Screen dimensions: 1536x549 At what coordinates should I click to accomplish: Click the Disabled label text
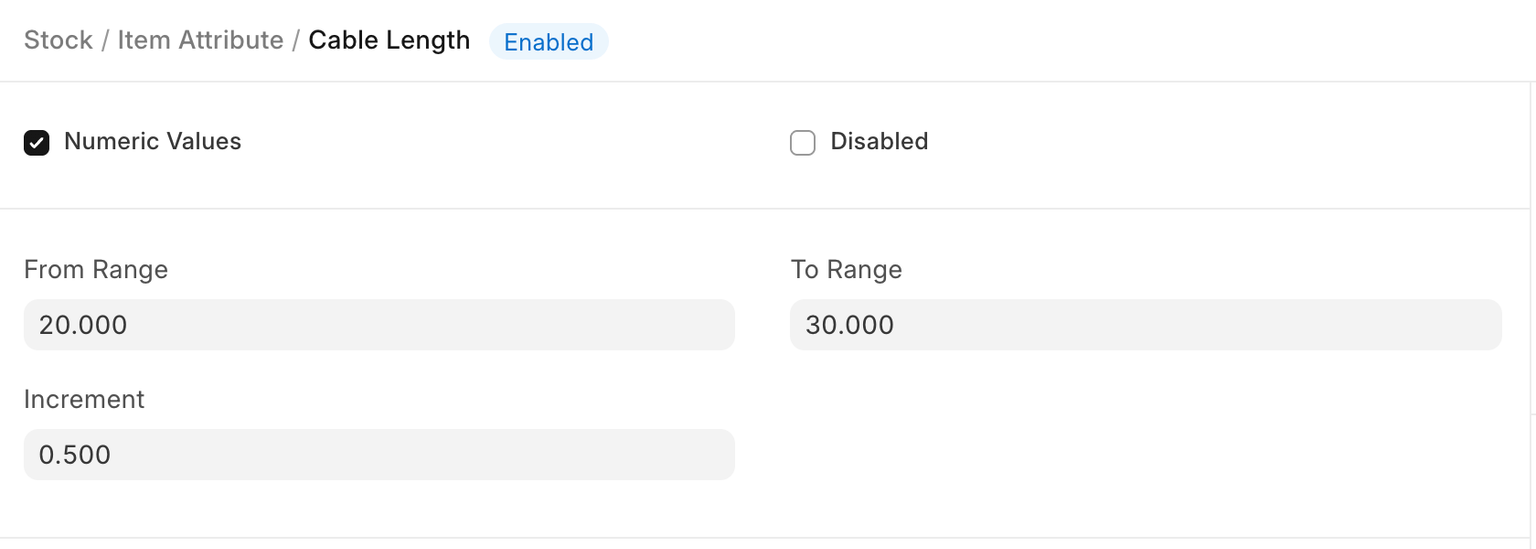879,142
